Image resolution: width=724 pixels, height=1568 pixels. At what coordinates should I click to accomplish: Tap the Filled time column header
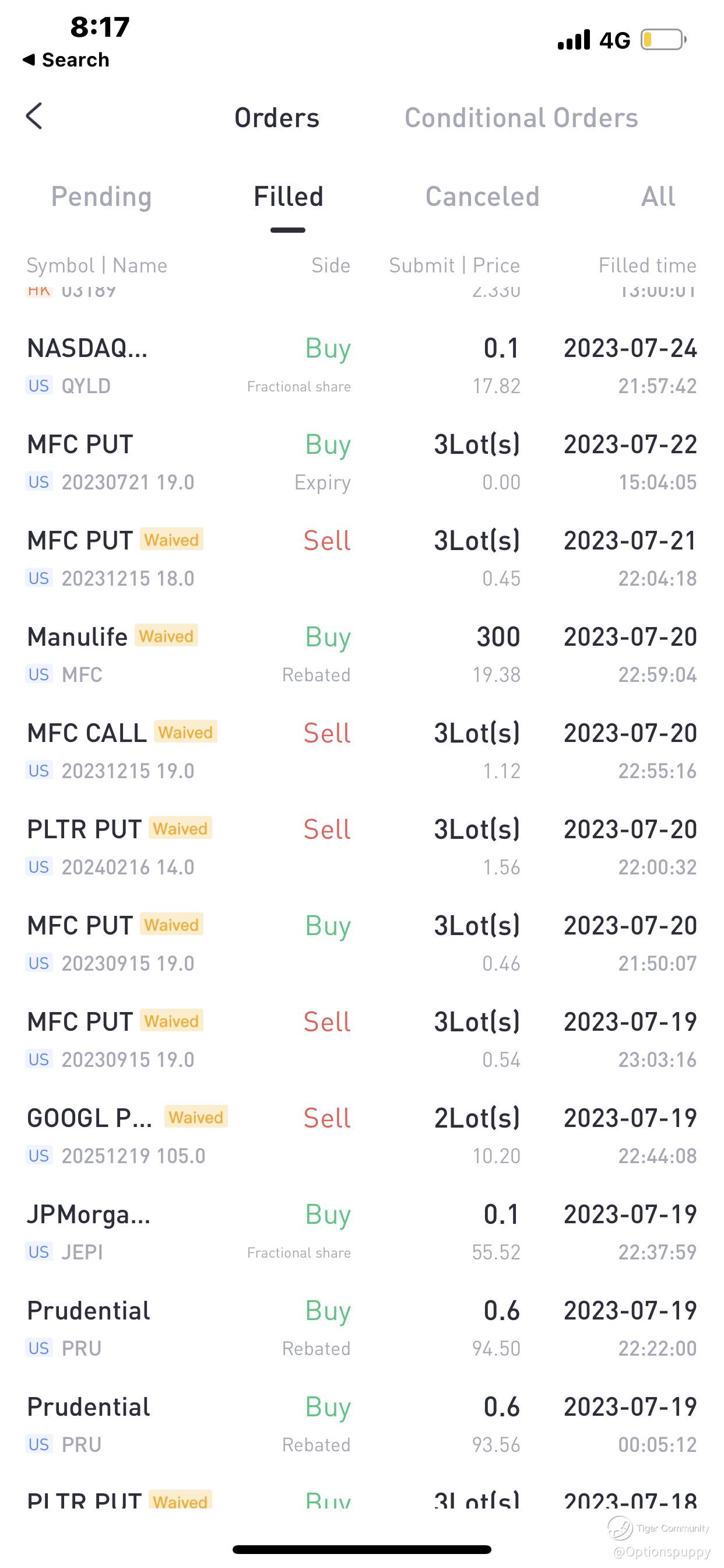tap(646, 265)
